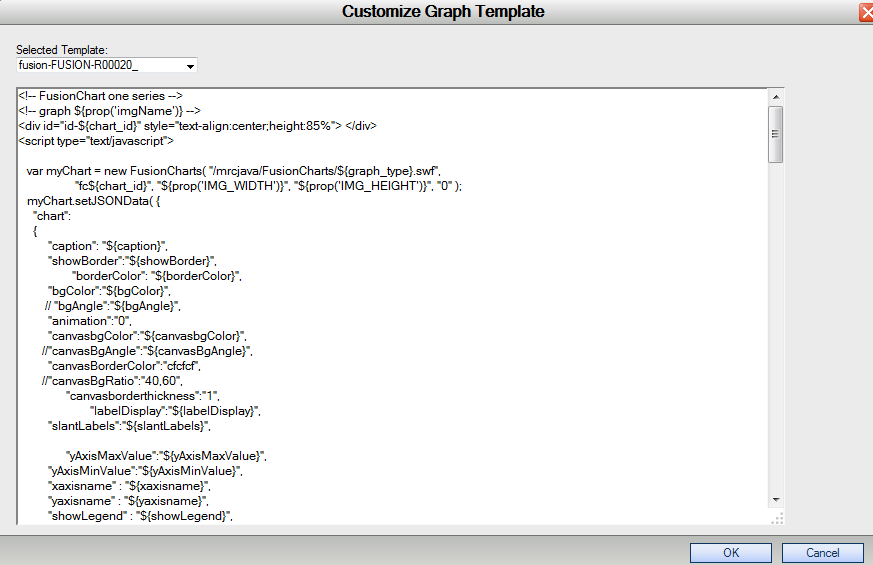Place cursor on the "canvasBorderColor":"cfcfcf" line

(124, 366)
